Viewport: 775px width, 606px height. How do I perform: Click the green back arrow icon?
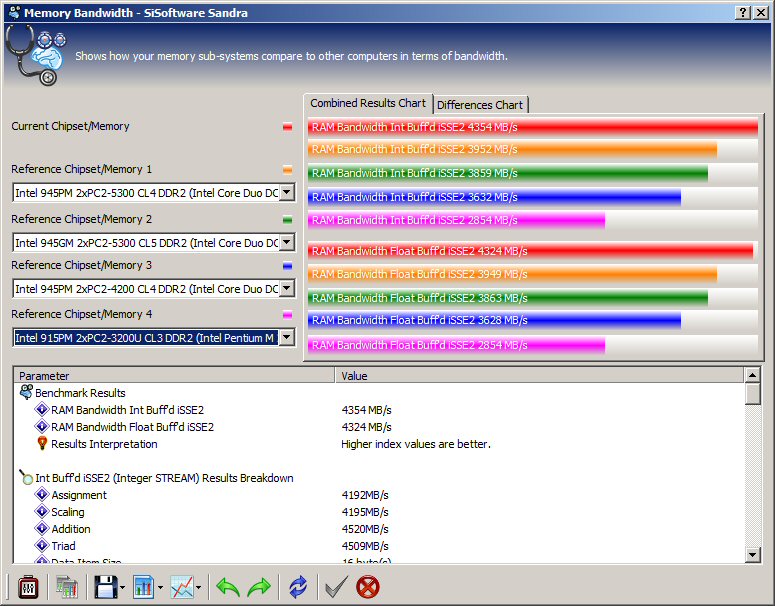(x=228, y=587)
